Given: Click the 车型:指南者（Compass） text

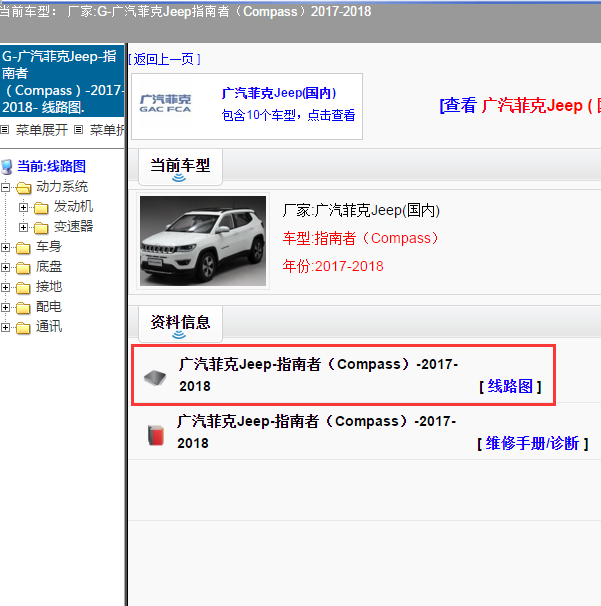Looking at the screenshot, I should click(x=360, y=238).
